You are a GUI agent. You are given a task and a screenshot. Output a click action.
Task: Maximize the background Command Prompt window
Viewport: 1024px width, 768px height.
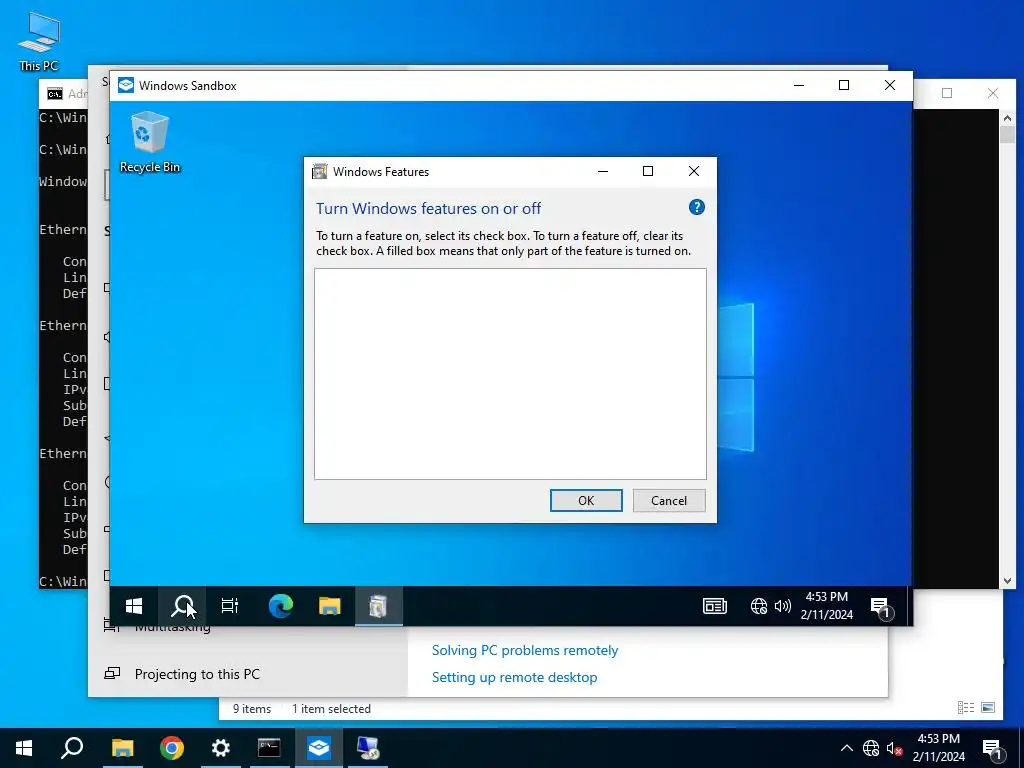(947, 93)
